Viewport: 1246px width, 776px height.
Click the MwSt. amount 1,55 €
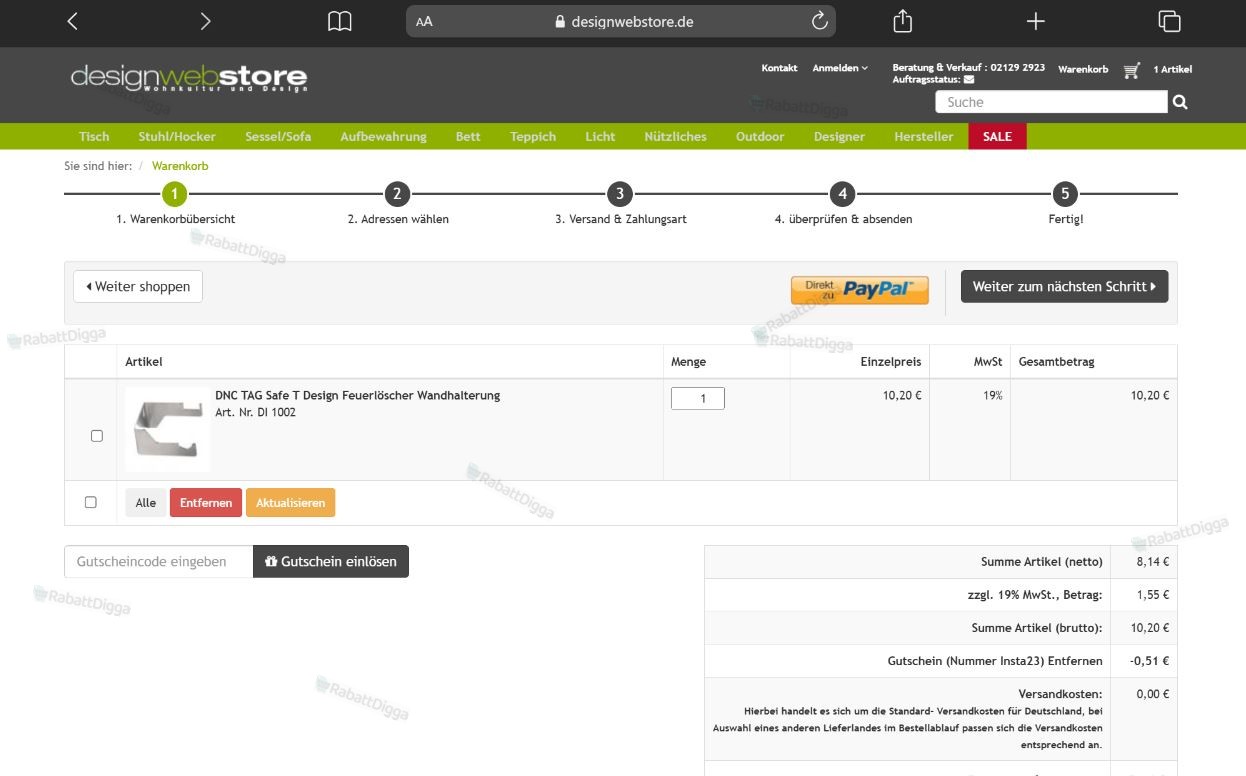point(1153,595)
